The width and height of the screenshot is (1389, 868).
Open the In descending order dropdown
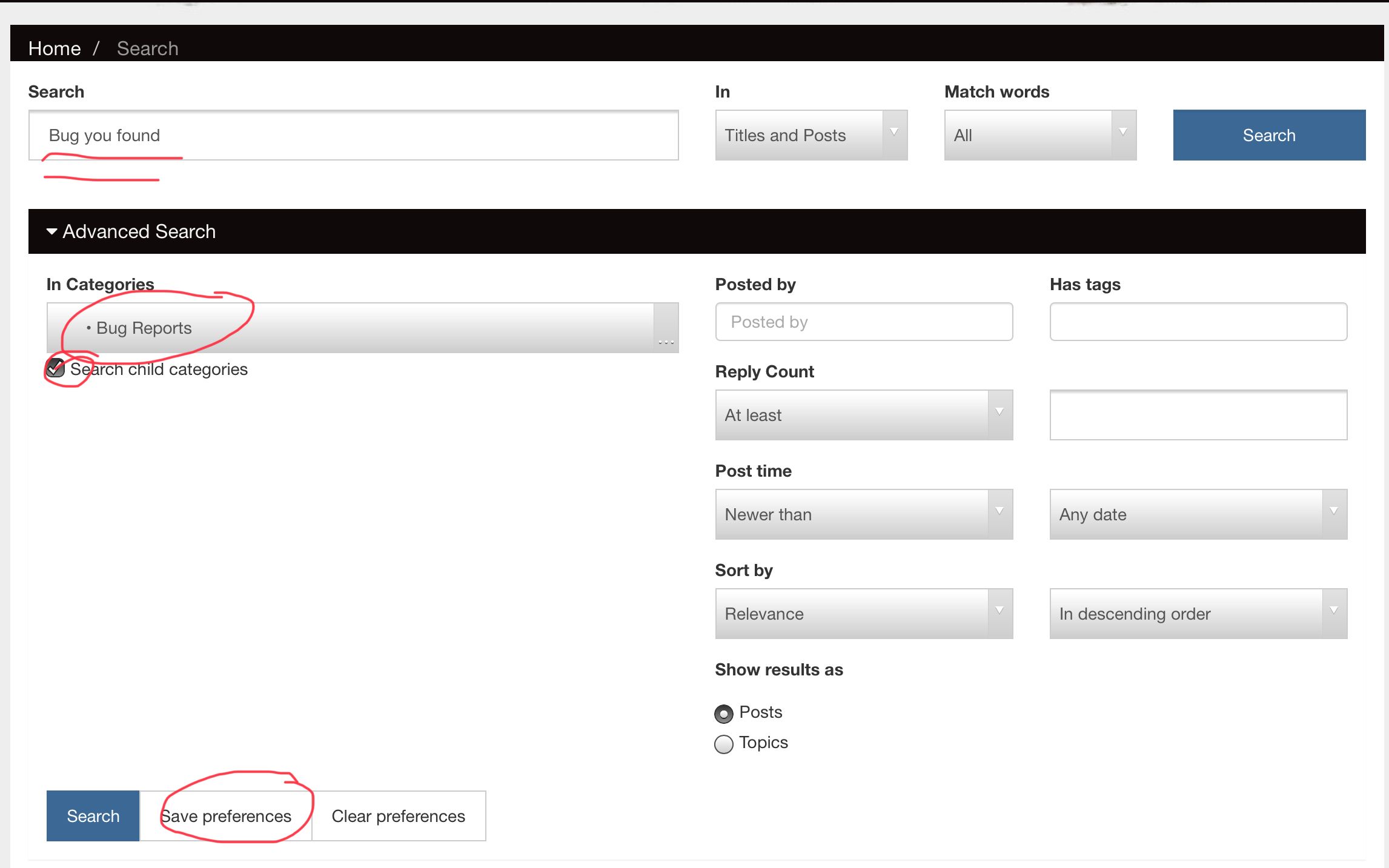click(x=1198, y=614)
